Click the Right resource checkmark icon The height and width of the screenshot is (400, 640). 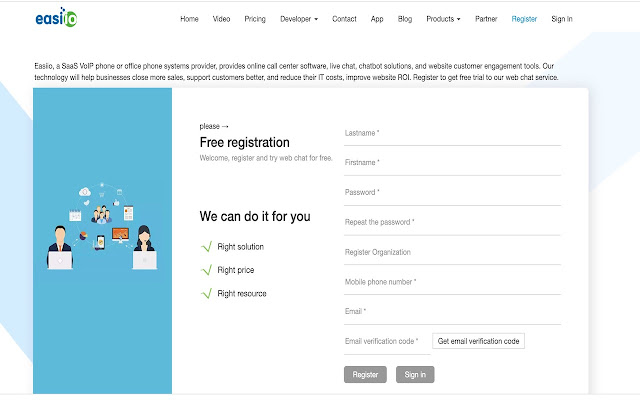coord(207,293)
